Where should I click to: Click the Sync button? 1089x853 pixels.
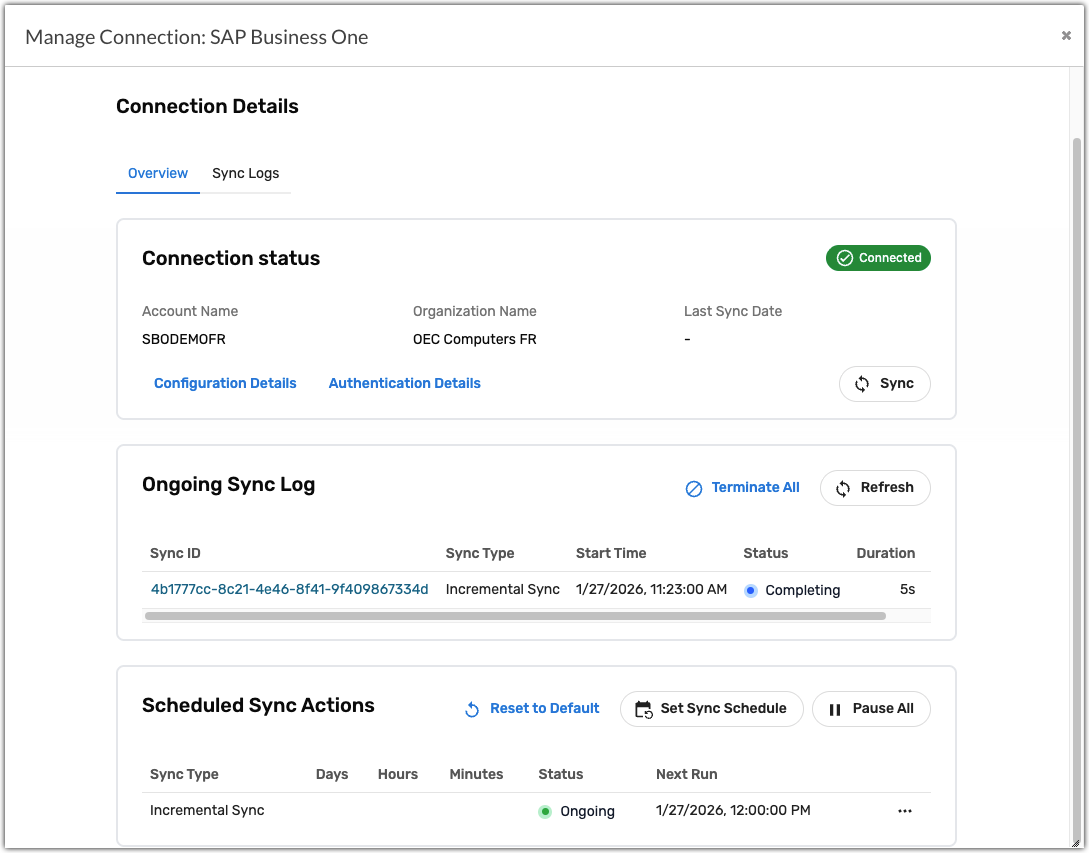pyautogui.click(x=884, y=383)
